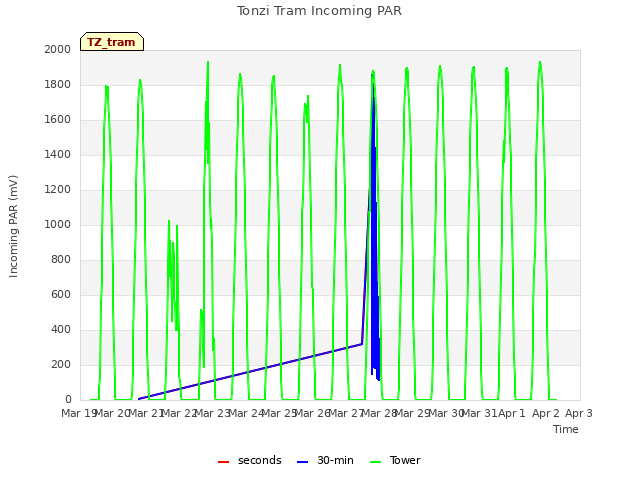Click the blue 30-min spike on Mar 28
Image resolution: width=640 pixels, height=480 pixels.
tap(374, 229)
